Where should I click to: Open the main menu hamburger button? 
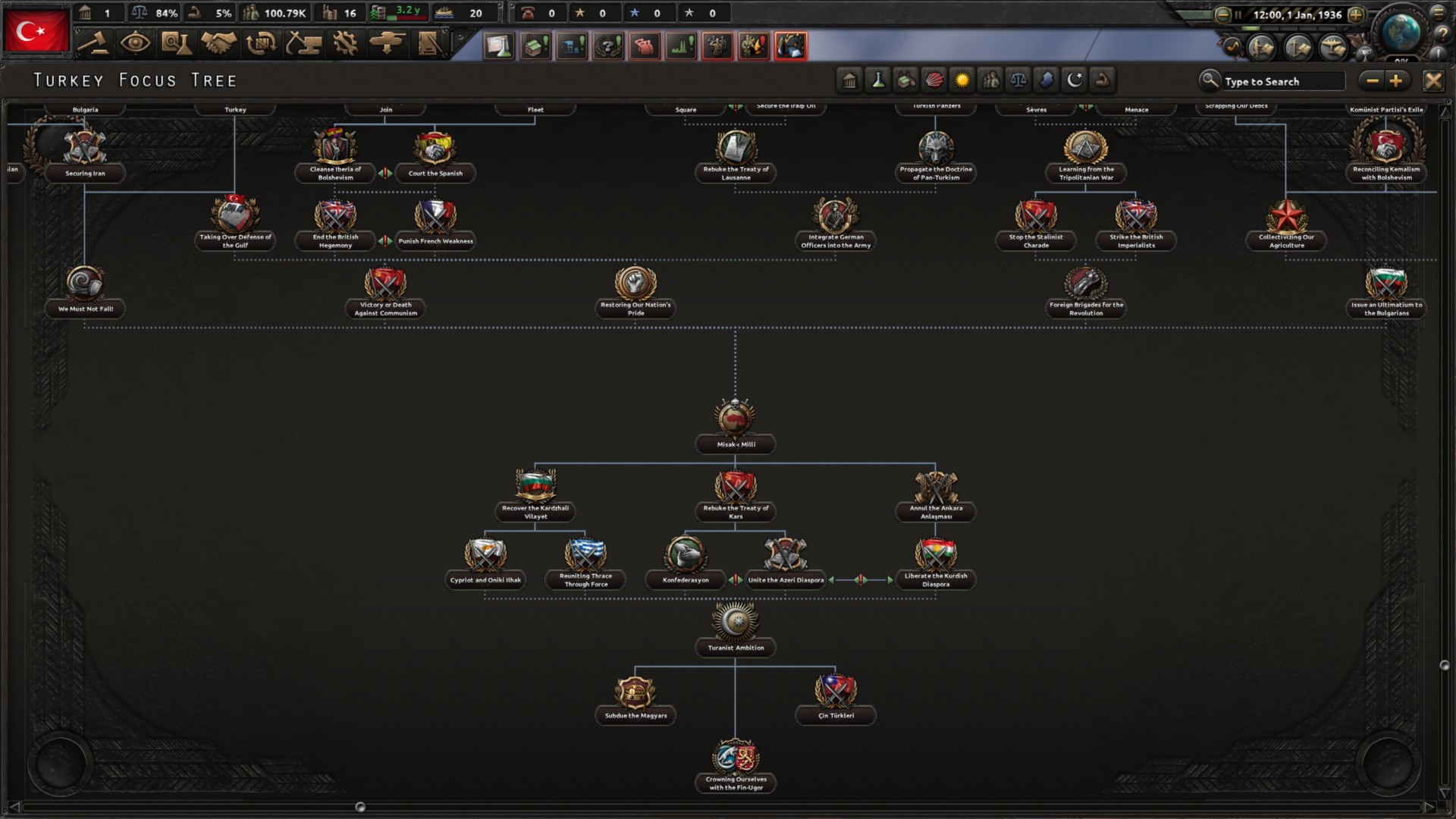[1439, 12]
